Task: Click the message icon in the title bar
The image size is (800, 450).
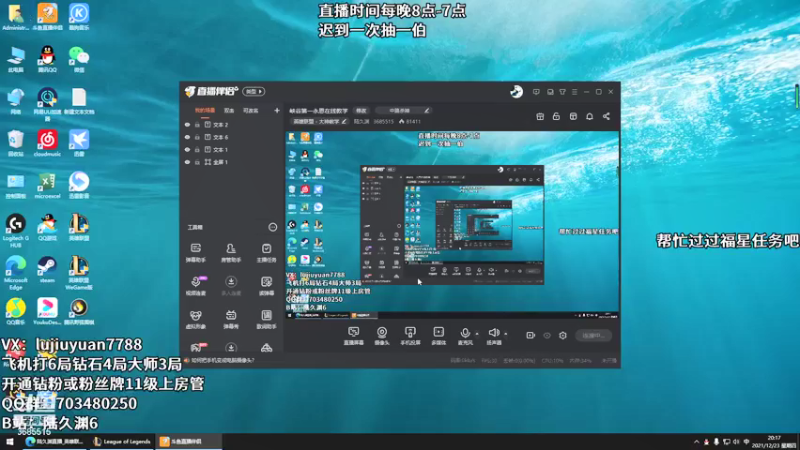Action: 536,92
